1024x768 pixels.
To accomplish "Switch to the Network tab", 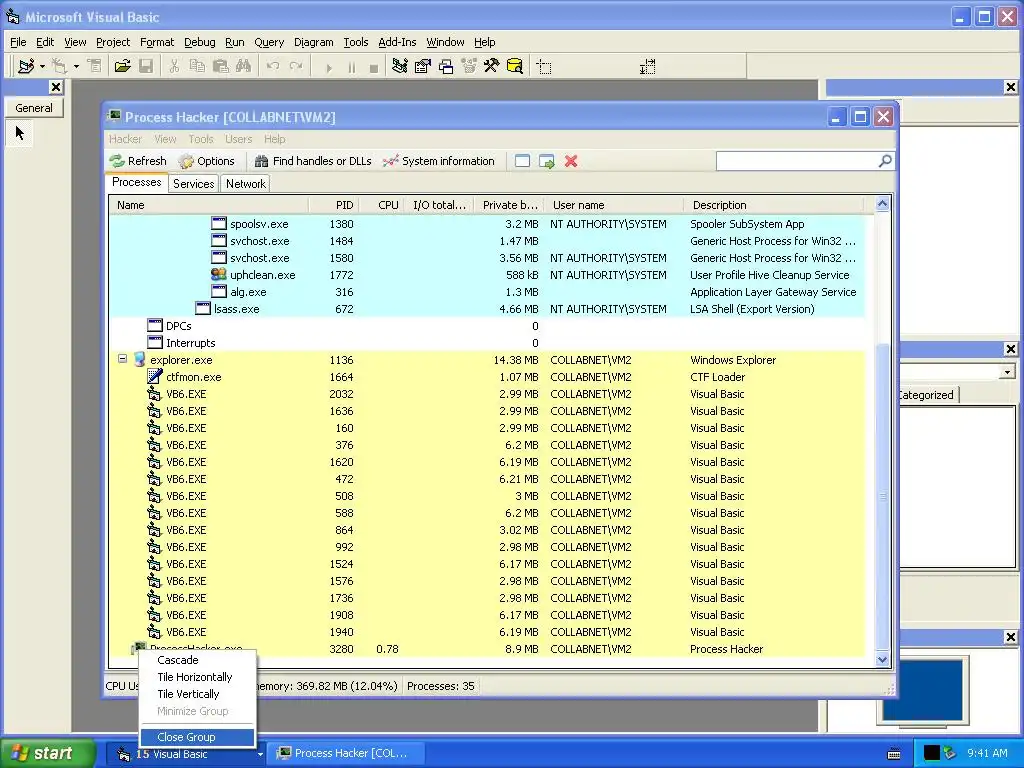I will click(246, 184).
